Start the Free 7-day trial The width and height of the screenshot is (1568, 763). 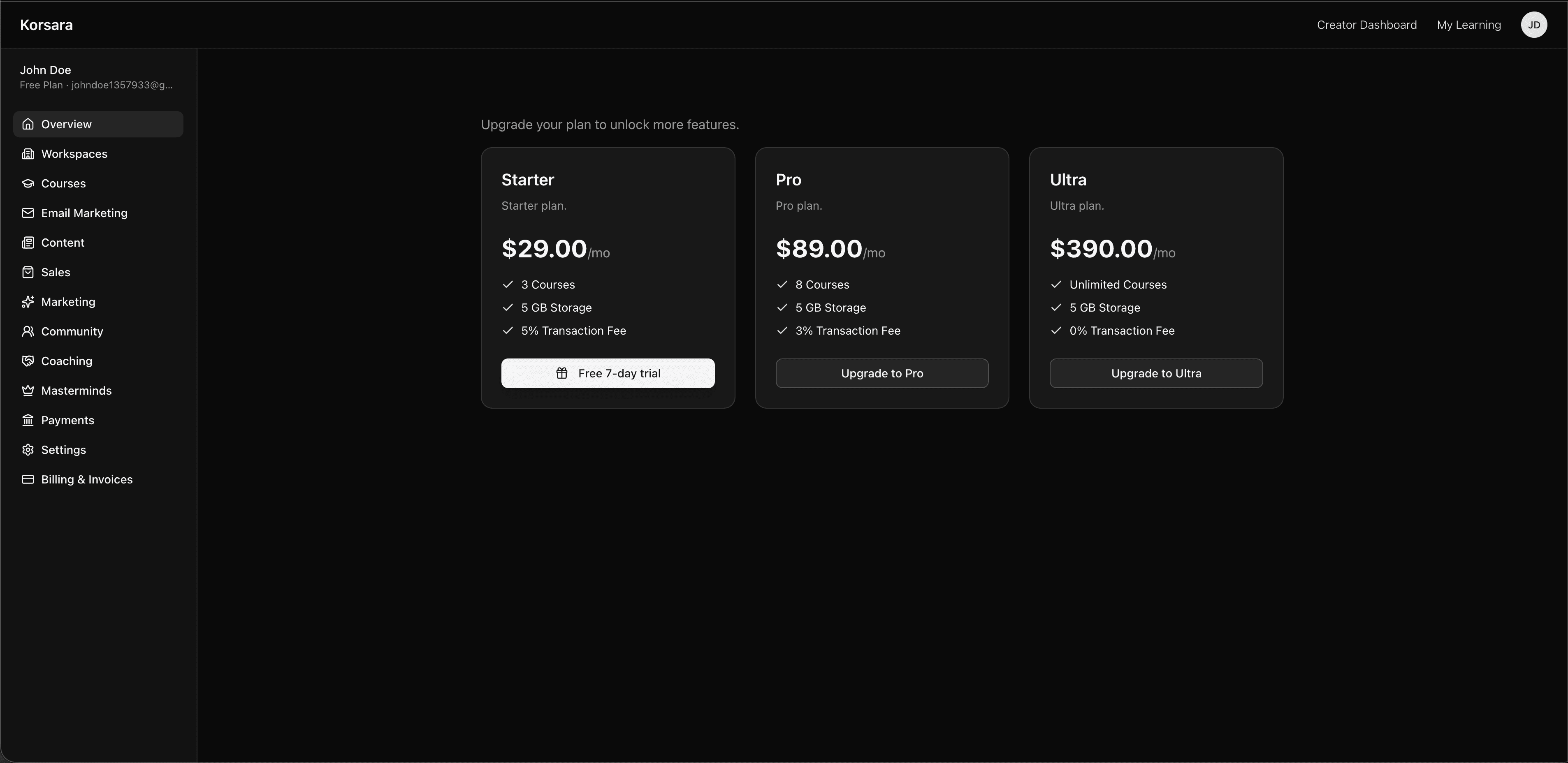(x=608, y=373)
